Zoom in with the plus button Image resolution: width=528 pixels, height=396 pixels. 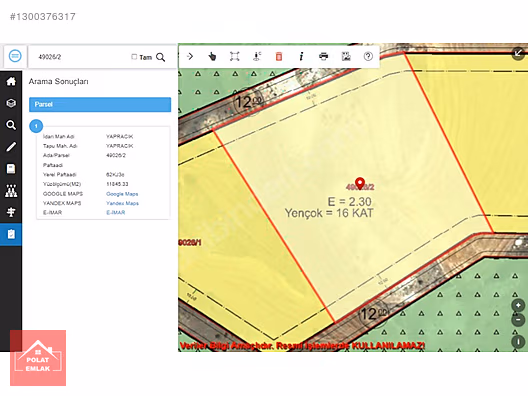pyautogui.click(x=518, y=305)
